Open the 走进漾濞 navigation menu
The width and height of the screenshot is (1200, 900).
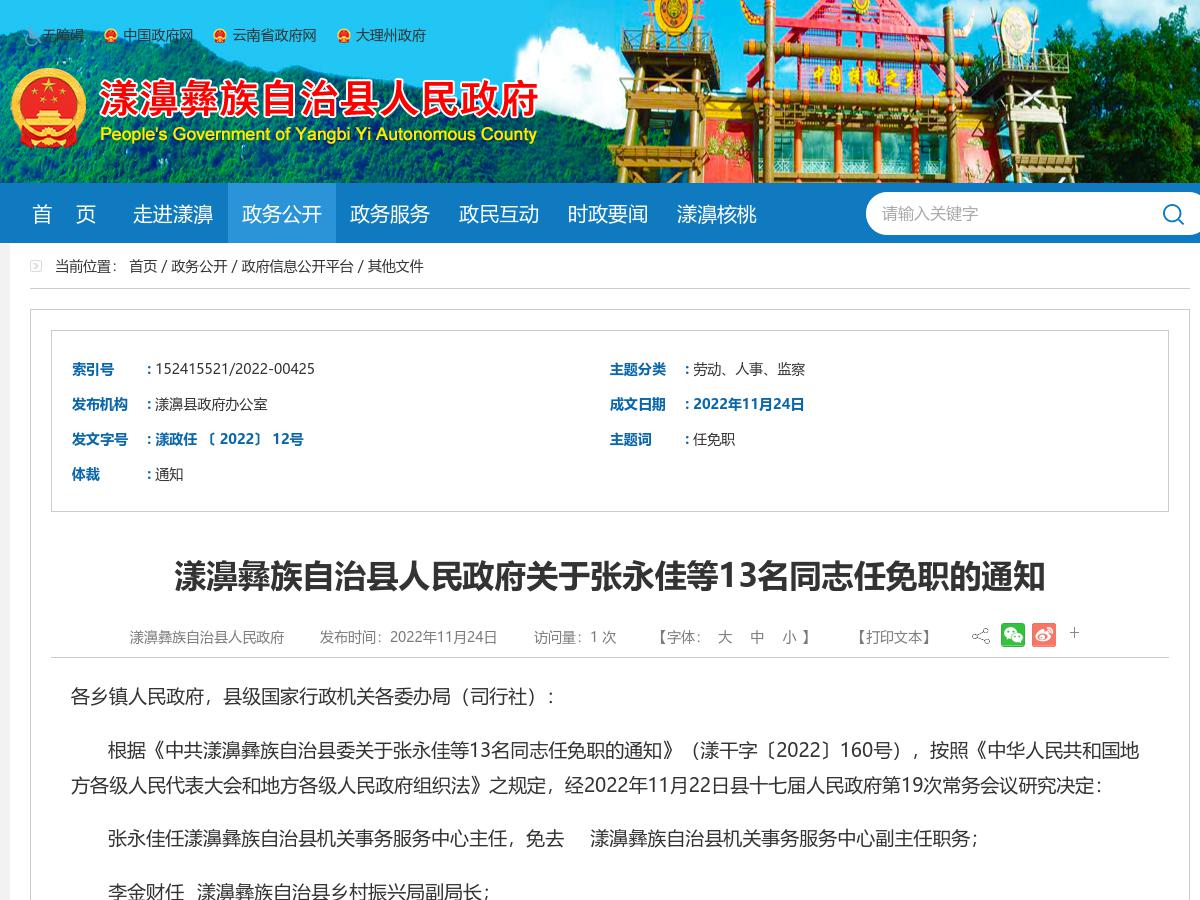point(171,214)
